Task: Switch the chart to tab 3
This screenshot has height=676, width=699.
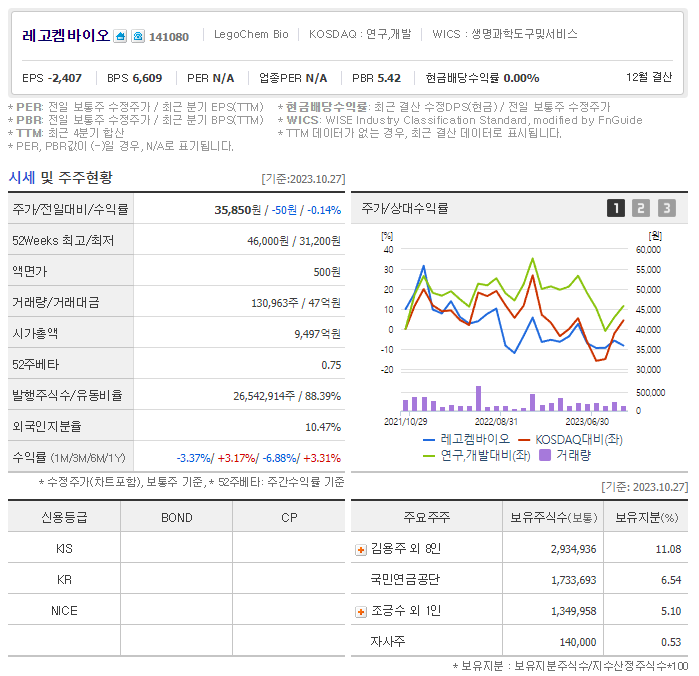Action: (x=667, y=208)
